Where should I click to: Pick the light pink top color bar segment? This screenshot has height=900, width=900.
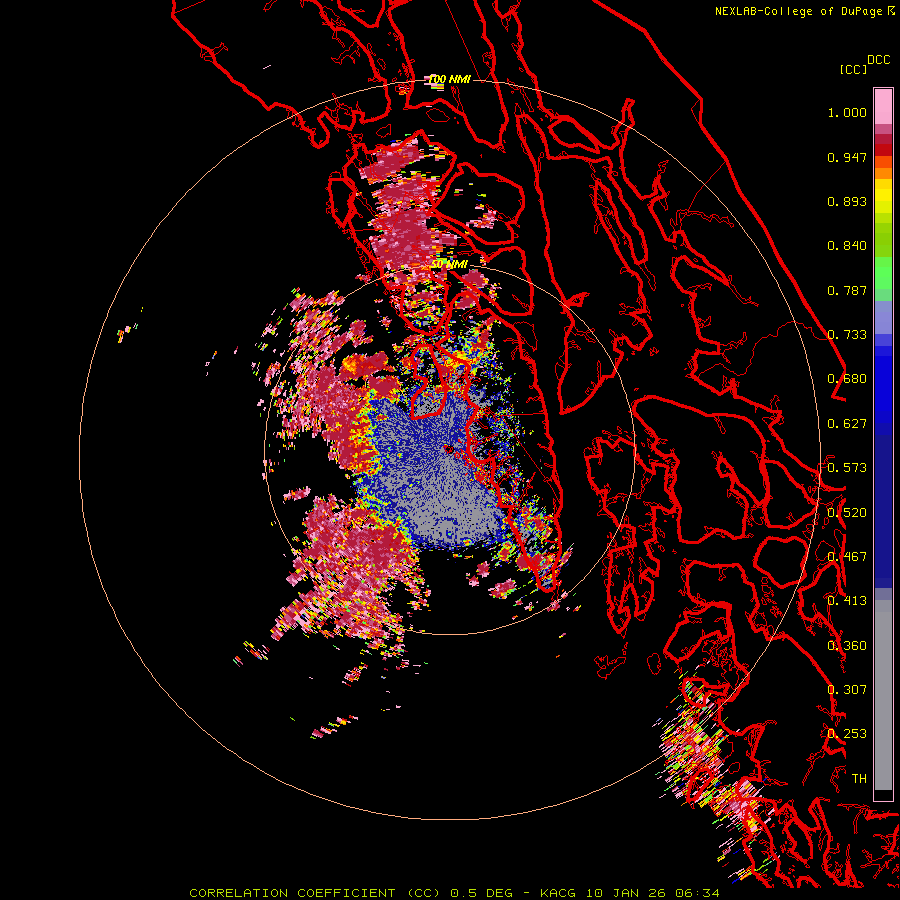(883, 106)
